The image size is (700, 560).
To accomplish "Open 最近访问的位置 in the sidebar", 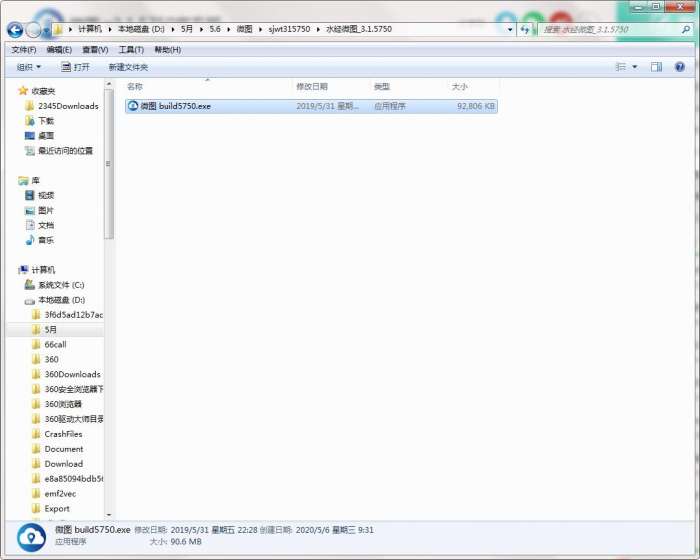I will 58,151.
